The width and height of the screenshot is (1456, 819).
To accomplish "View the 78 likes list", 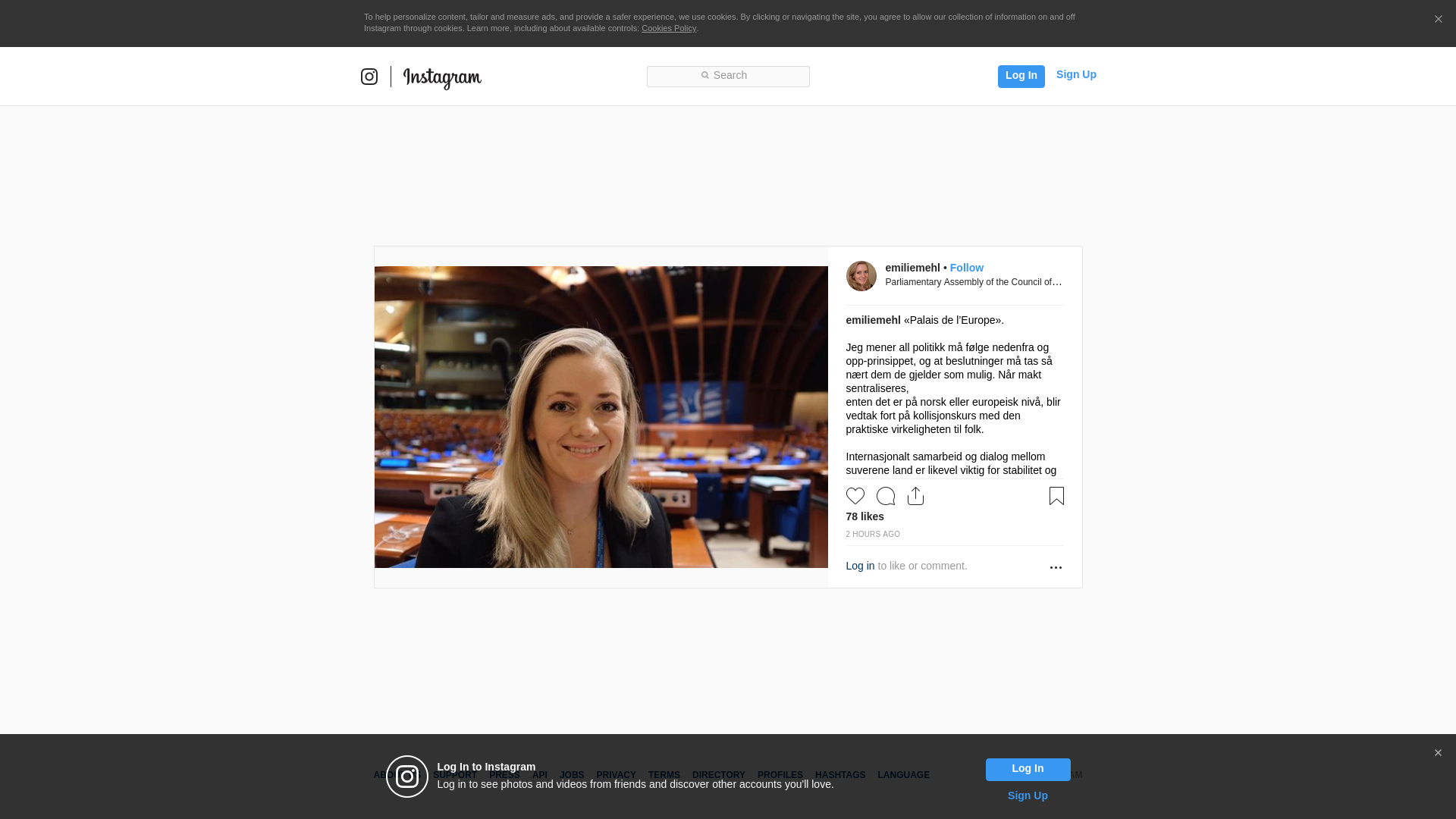I will 864,516.
